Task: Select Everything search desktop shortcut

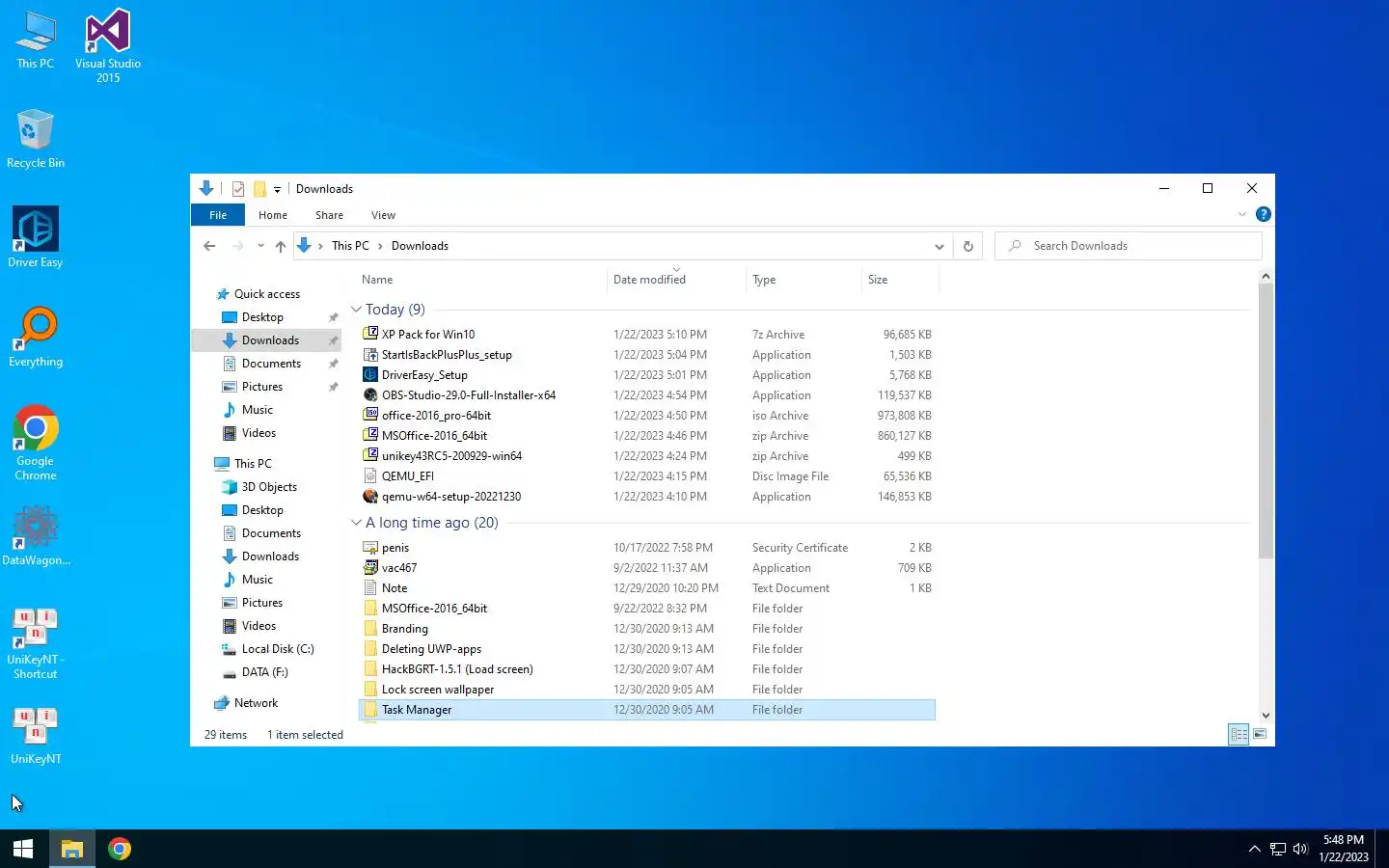Action: (x=36, y=337)
